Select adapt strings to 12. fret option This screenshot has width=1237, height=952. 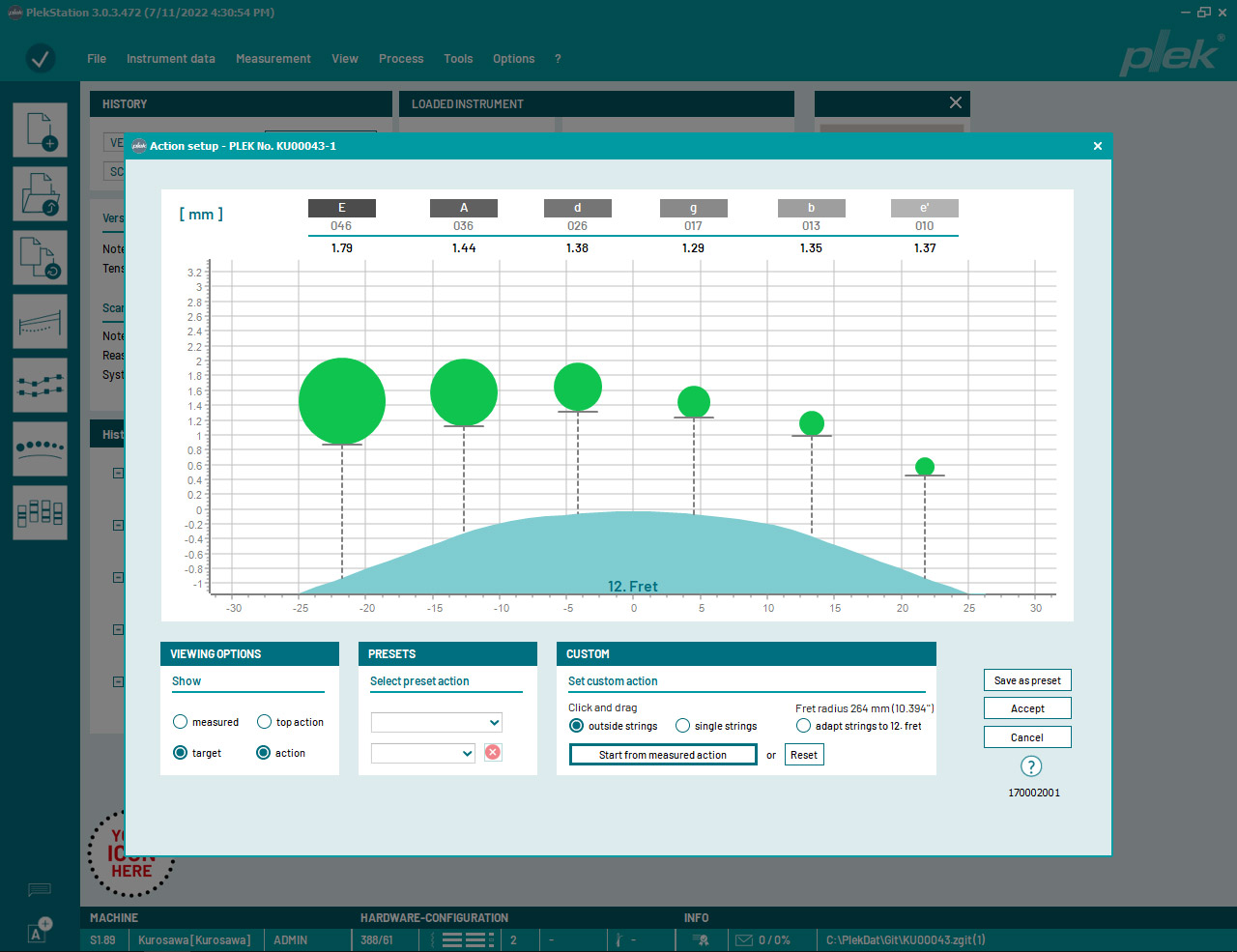pos(804,726)
